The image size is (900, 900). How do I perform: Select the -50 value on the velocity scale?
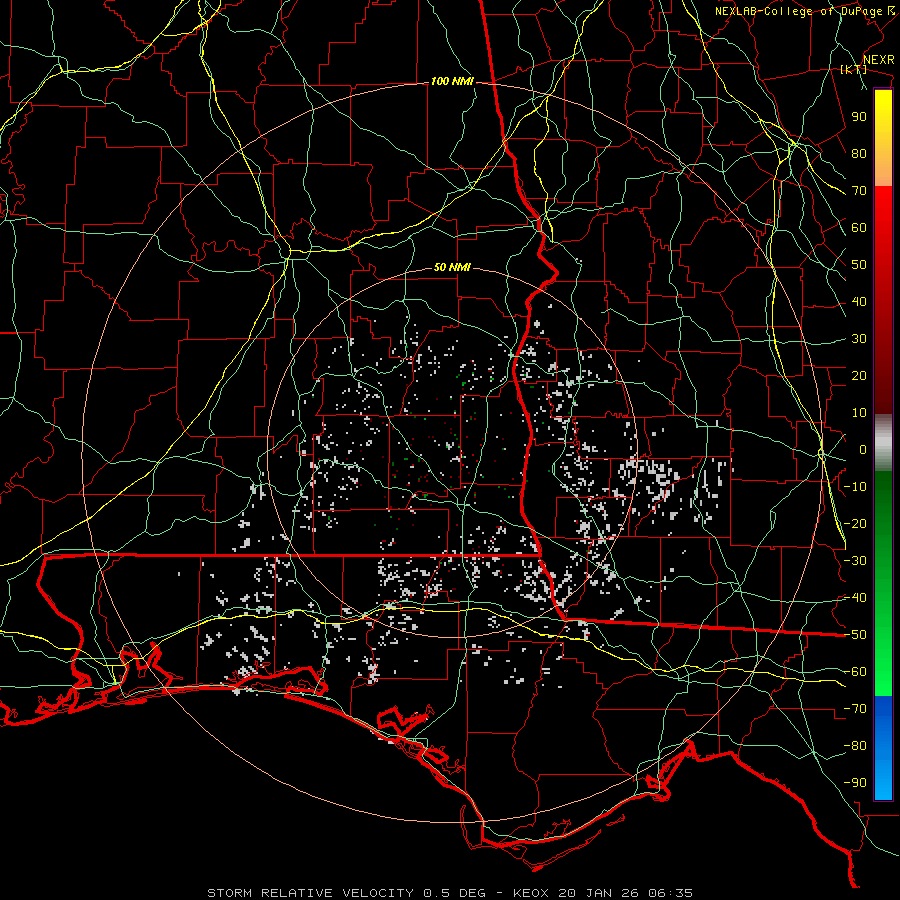pyautogui.click(x=855, y=635)
